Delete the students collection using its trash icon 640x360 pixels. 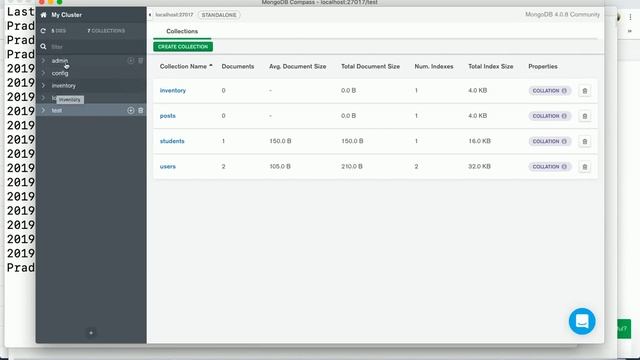(x=584, y=141)
